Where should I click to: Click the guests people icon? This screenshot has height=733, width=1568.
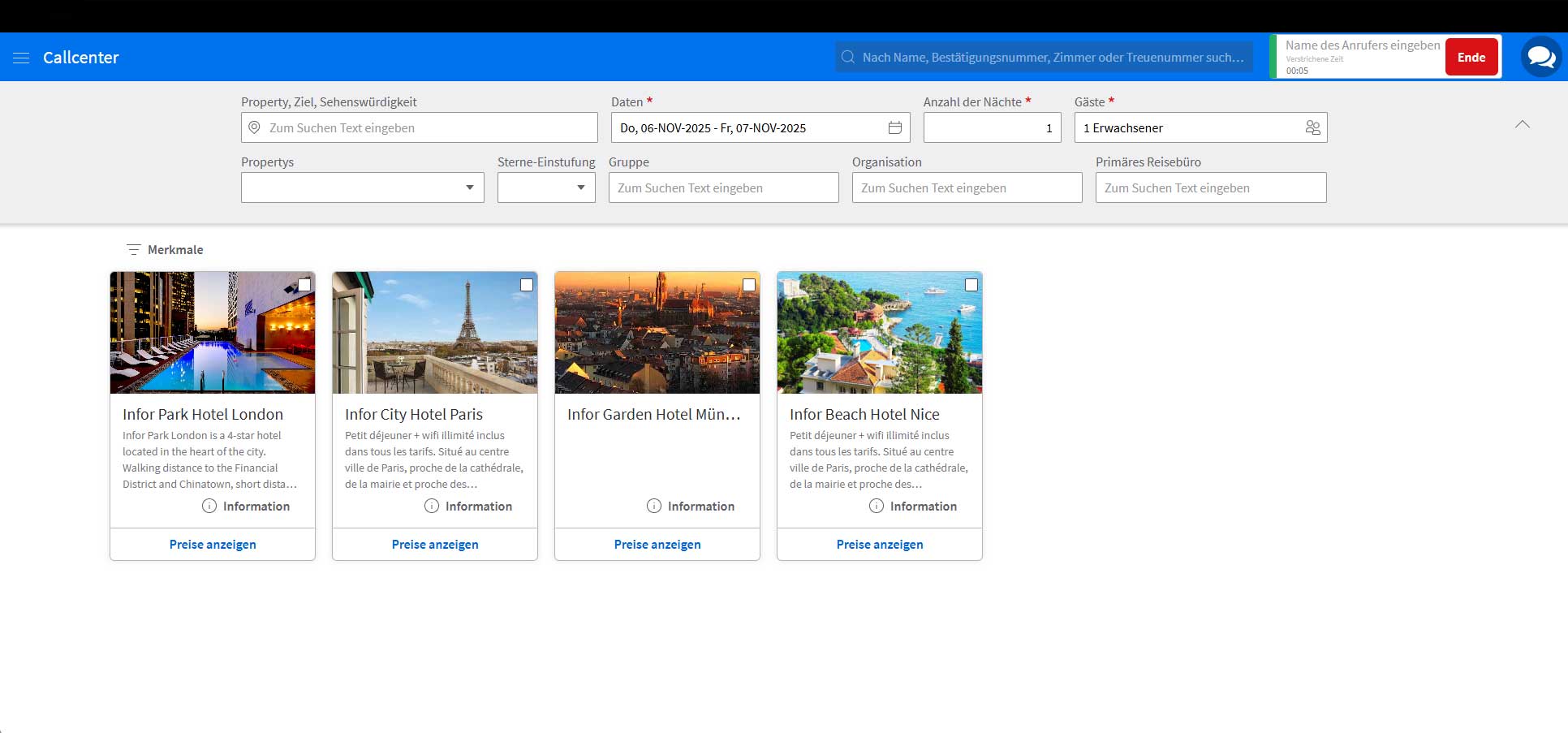[x=1312, y=127]
